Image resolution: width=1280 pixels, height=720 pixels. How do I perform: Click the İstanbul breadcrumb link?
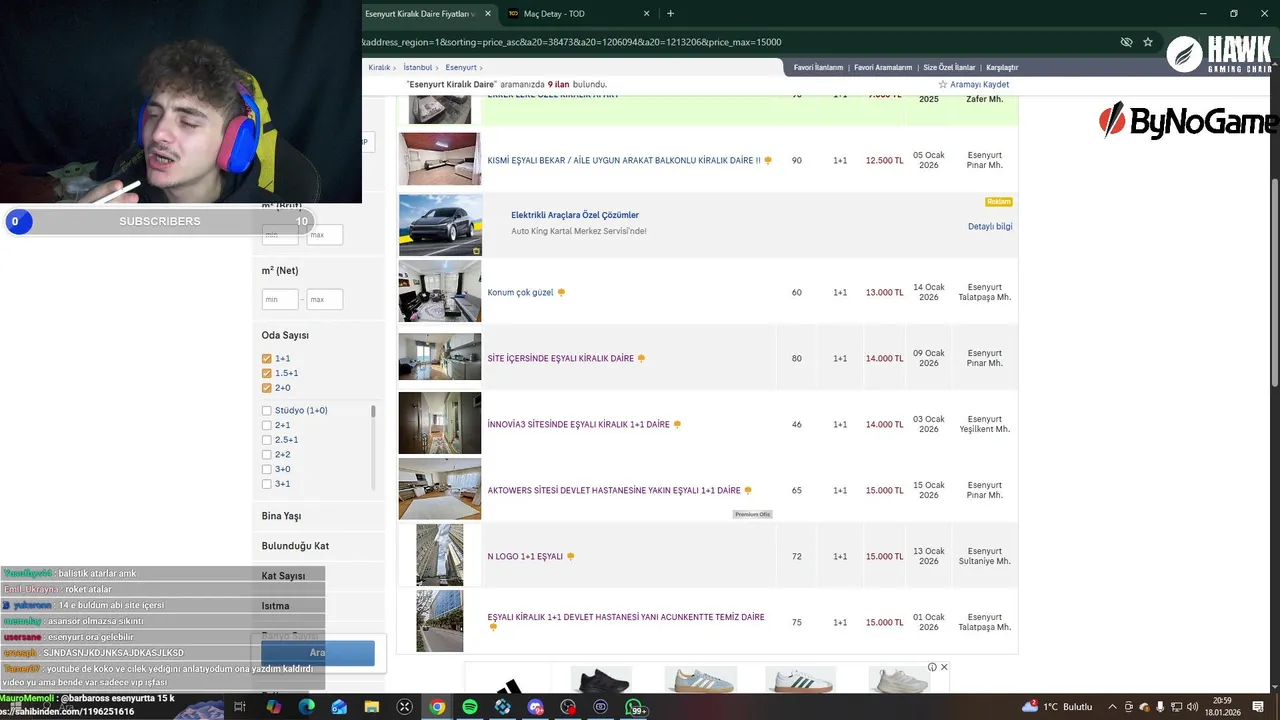click(418, 68)
